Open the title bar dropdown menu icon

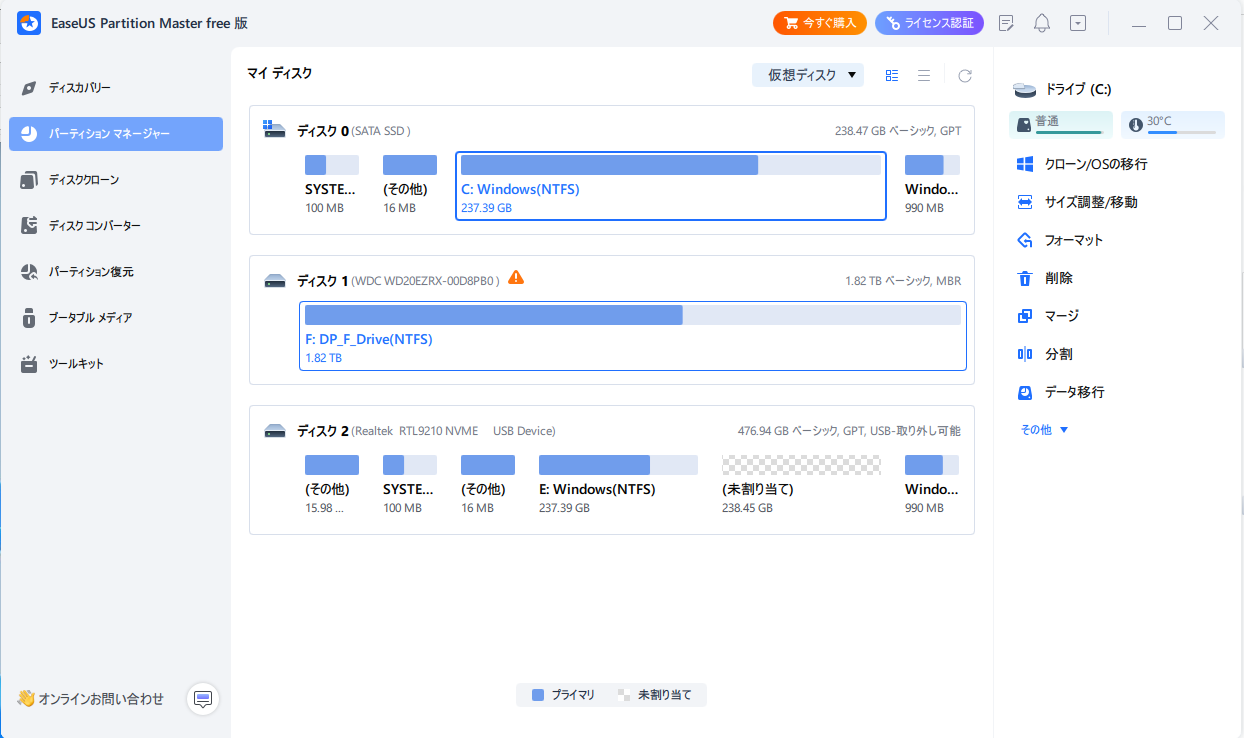pyautogui.click(x=1077, y=23)
